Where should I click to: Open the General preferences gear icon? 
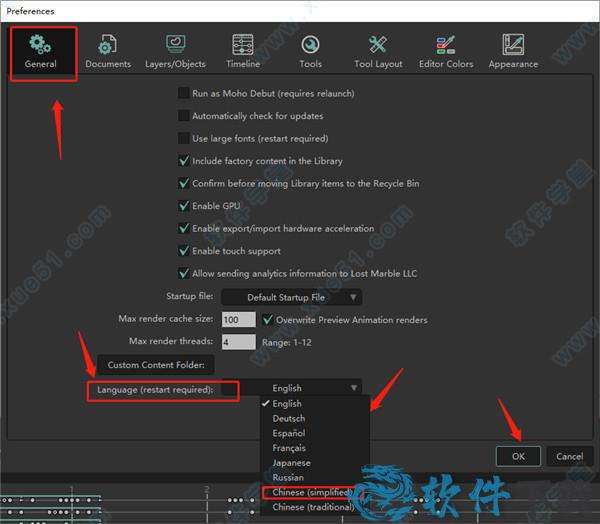41,45
